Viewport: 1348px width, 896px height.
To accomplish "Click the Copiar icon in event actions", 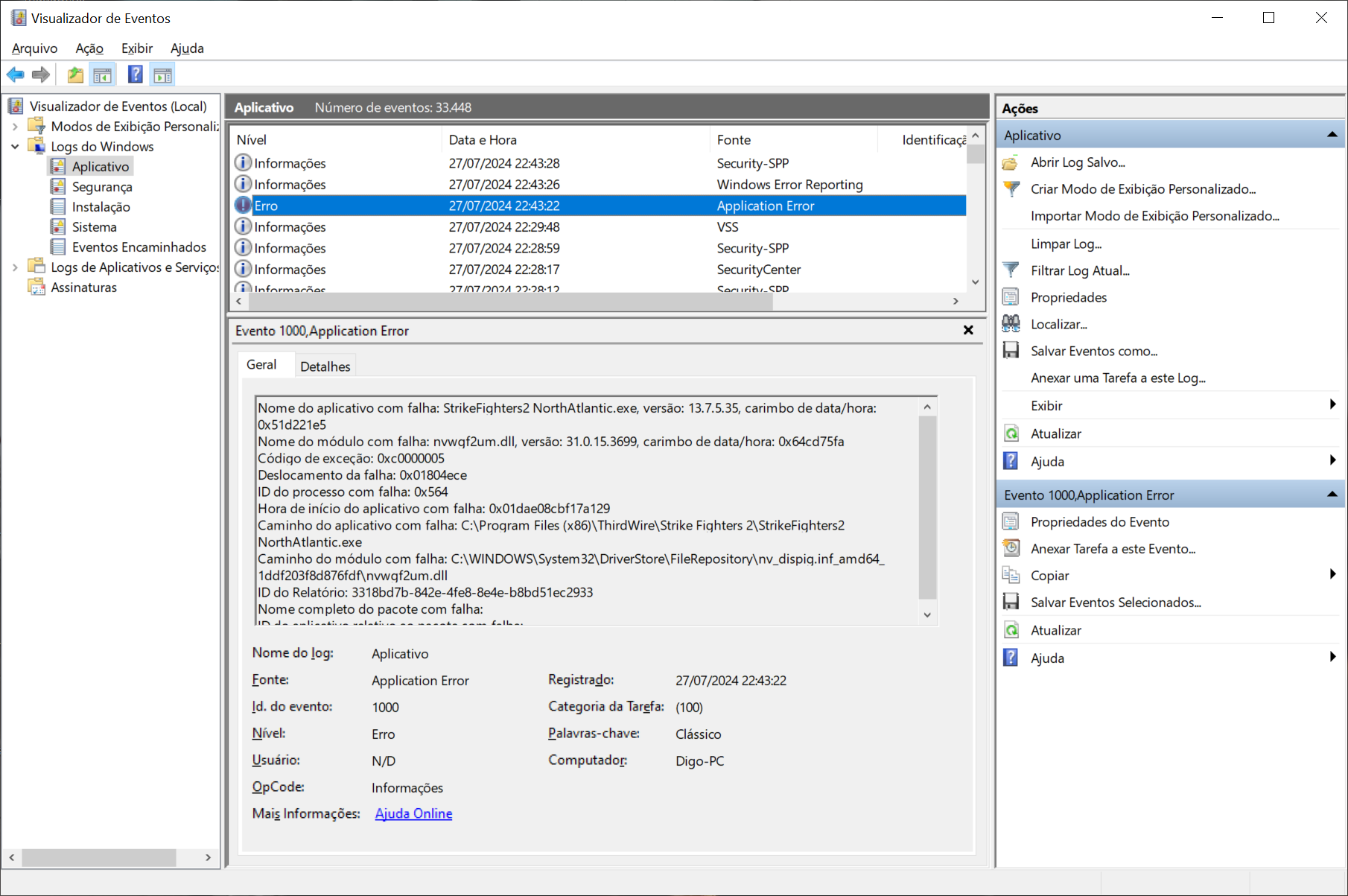I will pos(1011,576).
